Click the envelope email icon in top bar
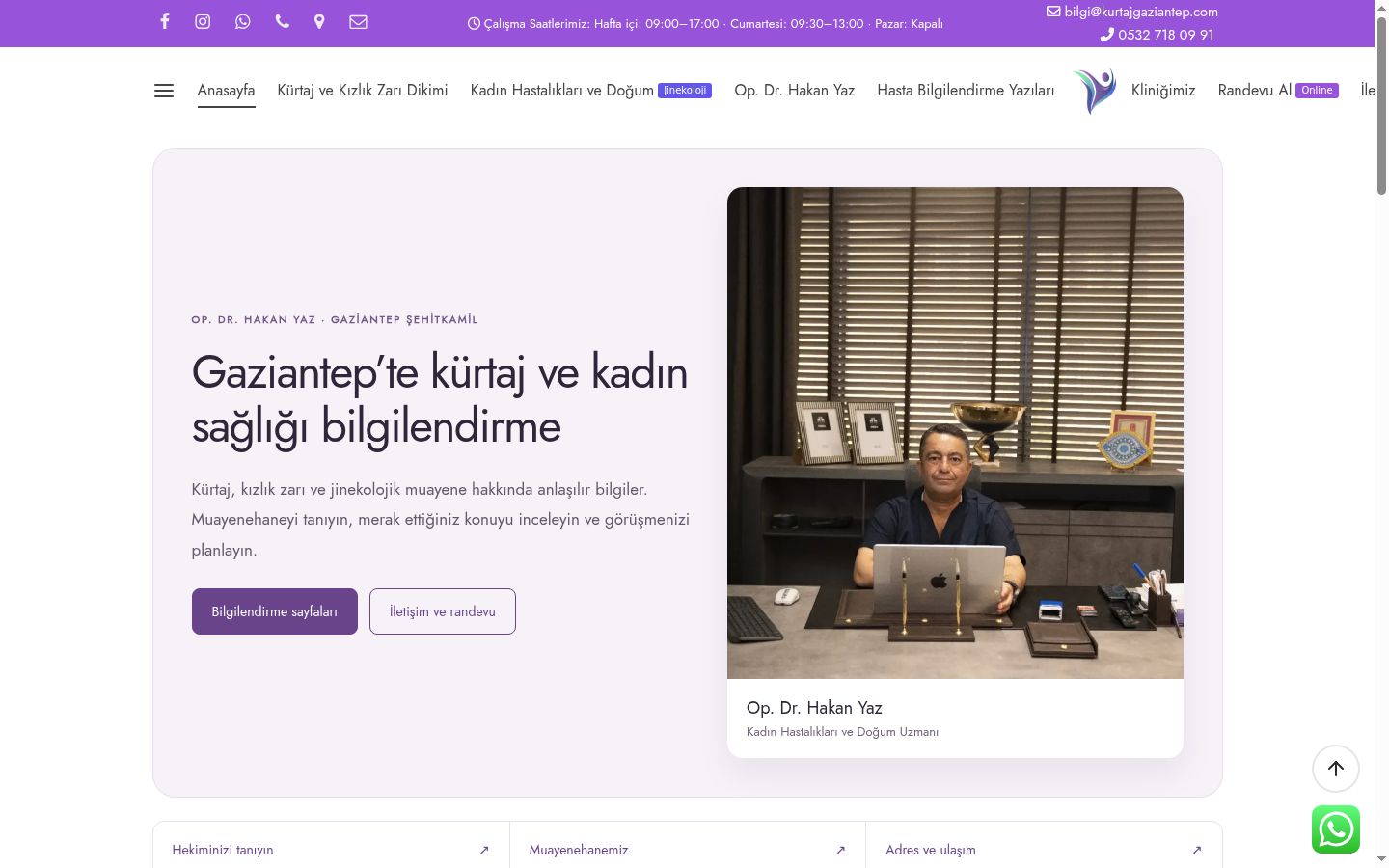This screenshot has width=1389, height=868. click(x=358, y=21)
